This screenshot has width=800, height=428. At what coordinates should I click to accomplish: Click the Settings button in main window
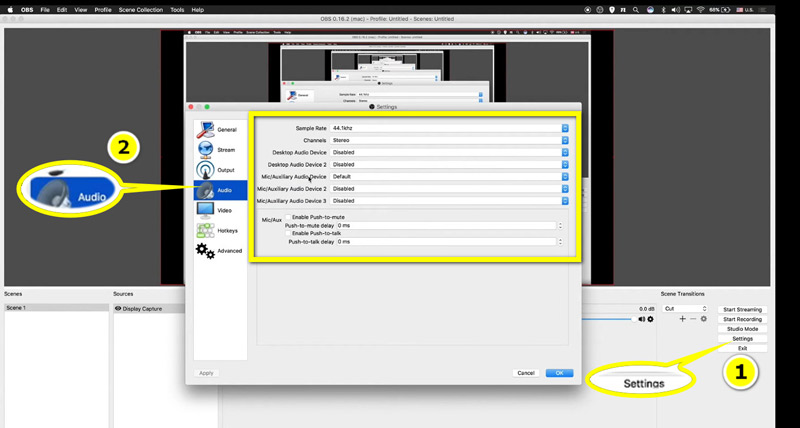742,339
